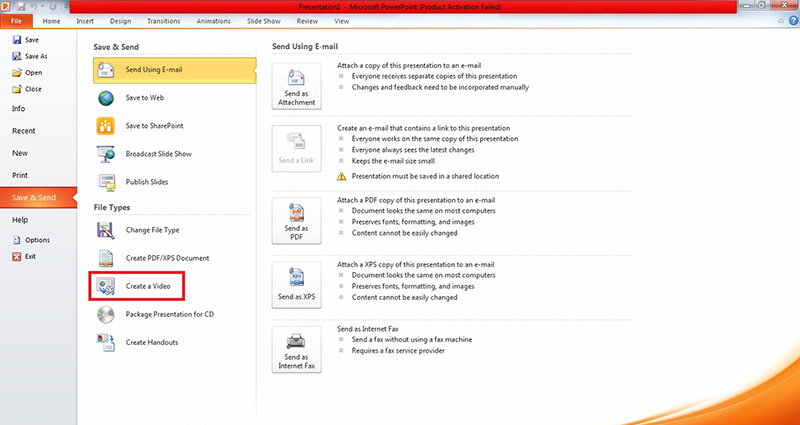
Task: Open the File tab
Action: [16, 21]
